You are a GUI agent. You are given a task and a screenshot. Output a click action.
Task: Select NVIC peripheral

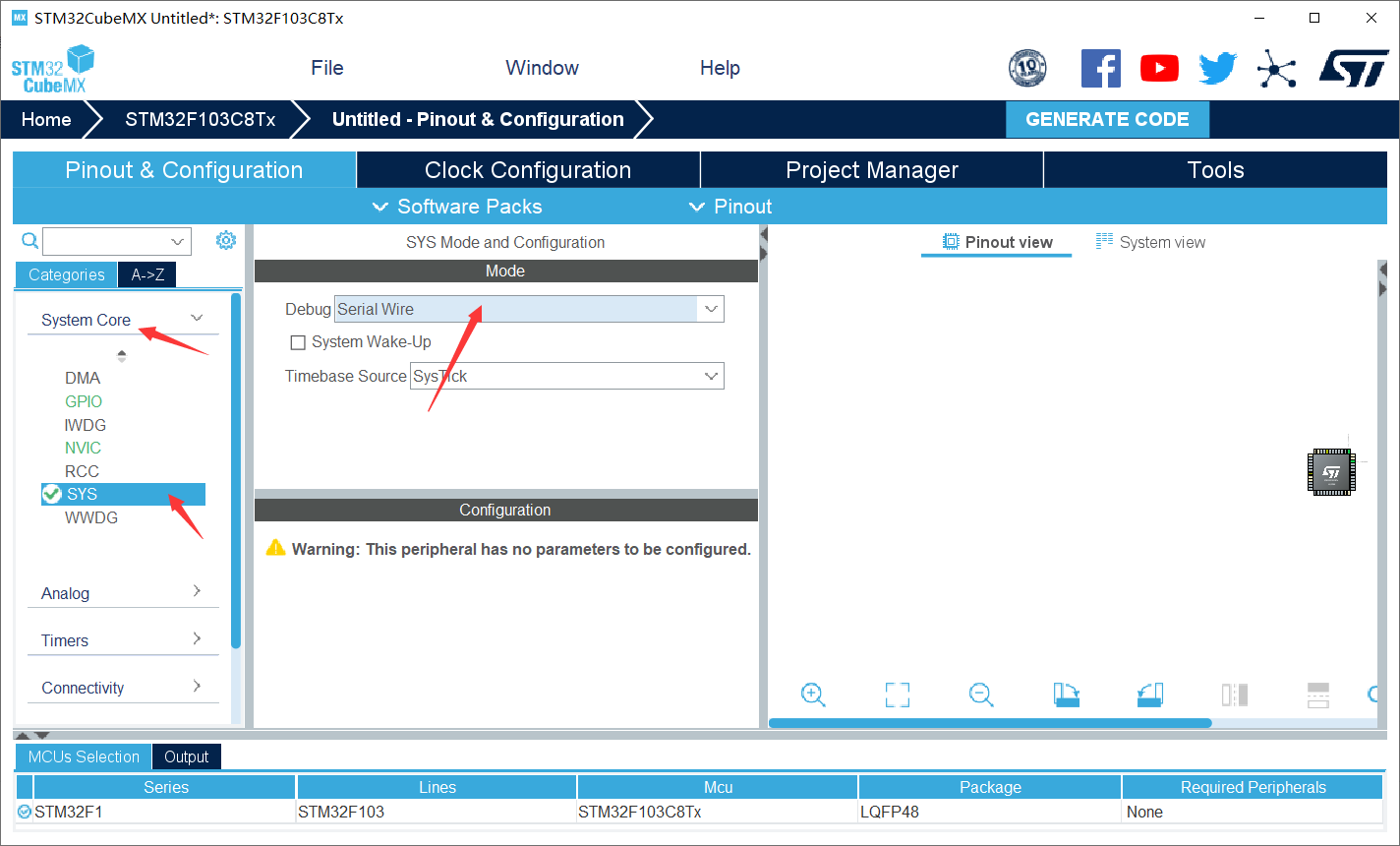pos(83,448)
